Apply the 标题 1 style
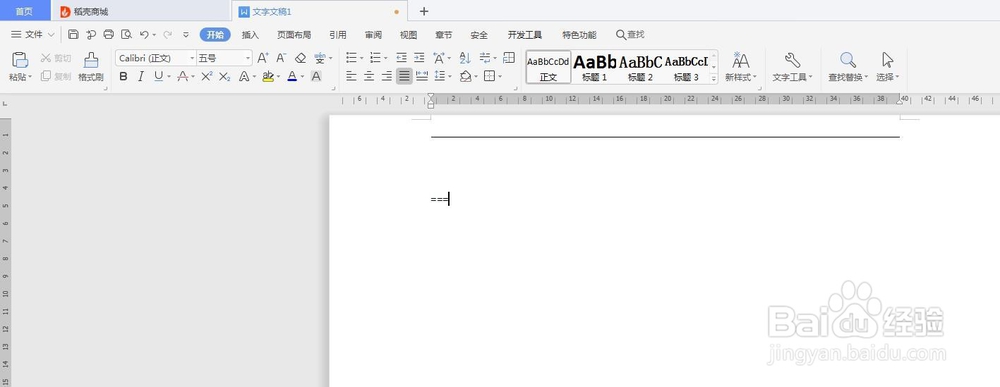Screen dimensions: 1000x387 [594, 67]
